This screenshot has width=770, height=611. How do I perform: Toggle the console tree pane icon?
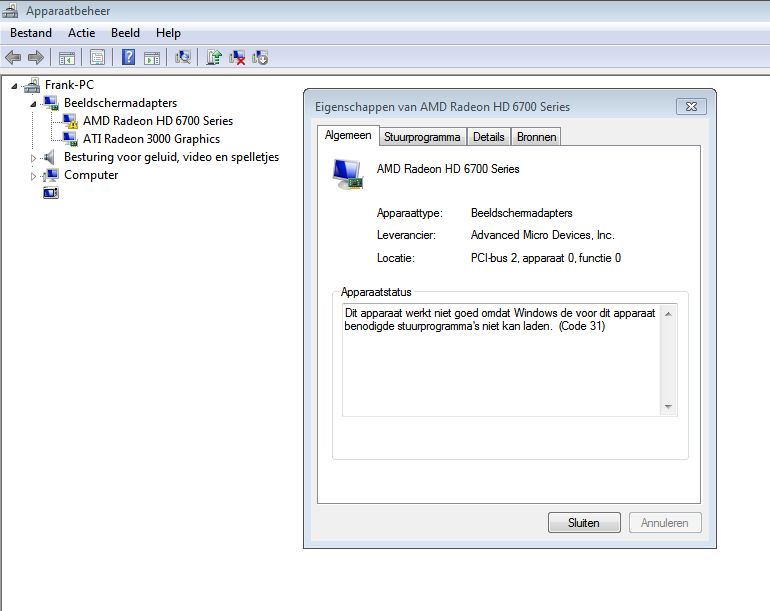pyautogui.click(x=67, y=58)
